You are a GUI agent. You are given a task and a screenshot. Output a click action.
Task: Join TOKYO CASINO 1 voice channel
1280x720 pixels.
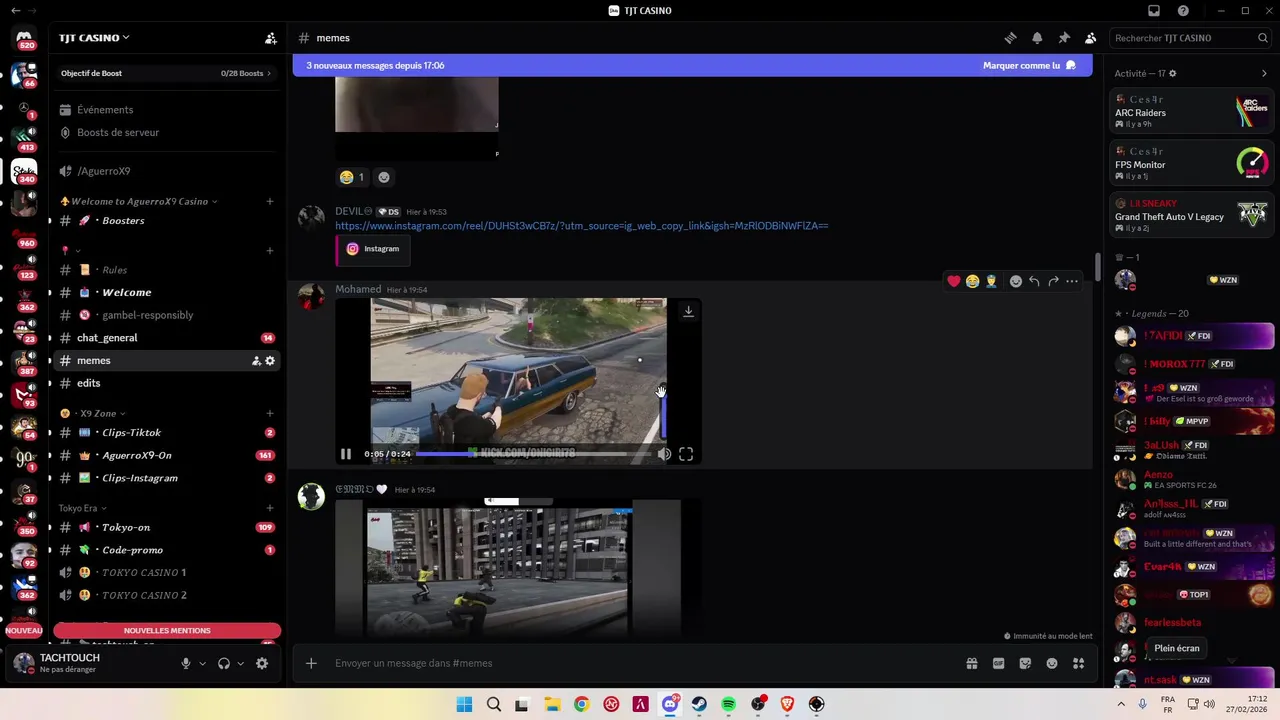tap(167, 572)
